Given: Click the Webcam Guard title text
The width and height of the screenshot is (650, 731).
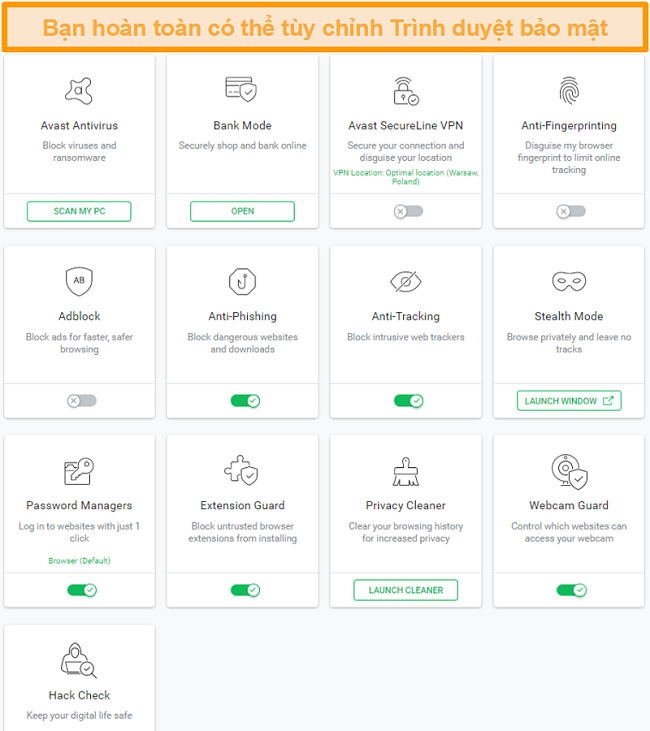Looking at the screenshot, I should pyautogui.click(x=569, y=505).
